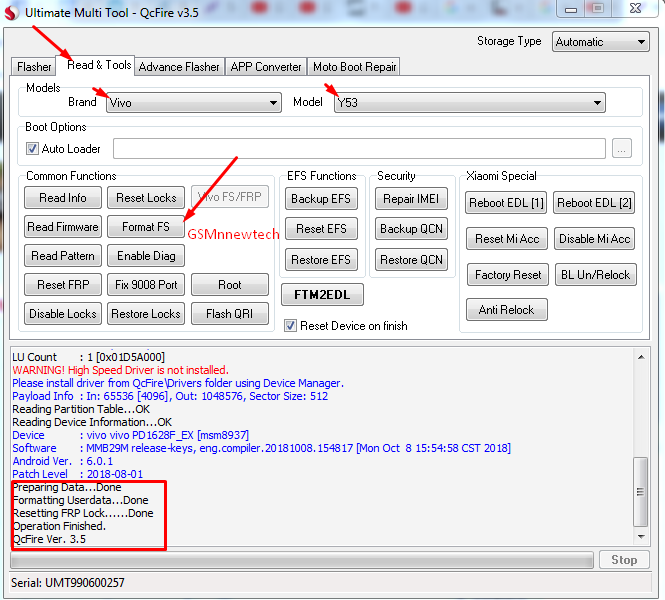Click the Reset FRP button
The width and height of the screenshot is (665, 600).
(63, 285)
